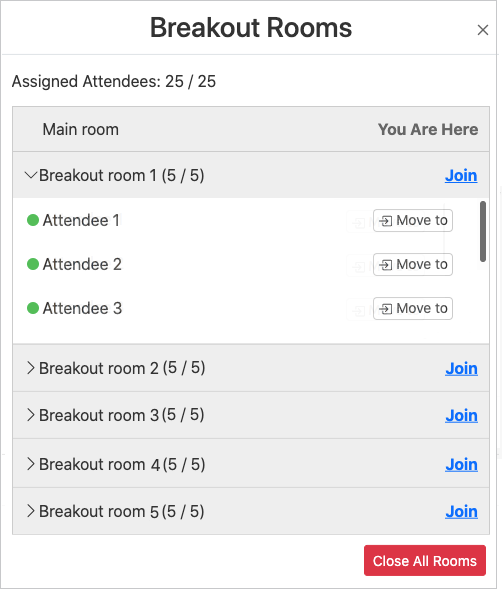502x589 pixels.
Task: Click Attendee 2 green status dot
Action: click(33, 264)
